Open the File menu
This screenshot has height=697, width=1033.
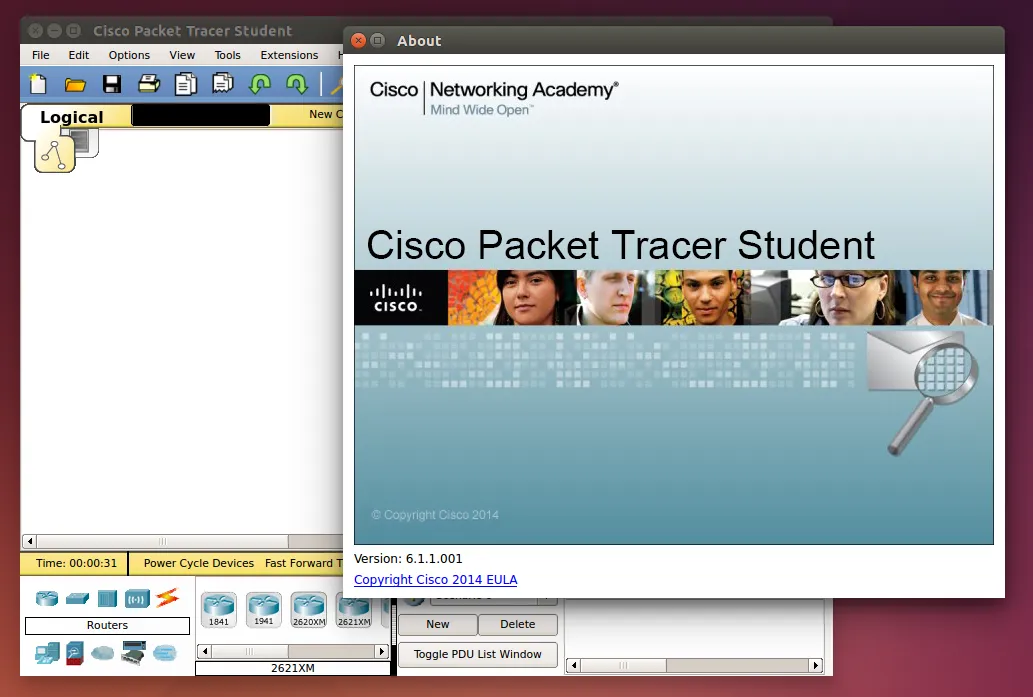[x=41, y=55]
